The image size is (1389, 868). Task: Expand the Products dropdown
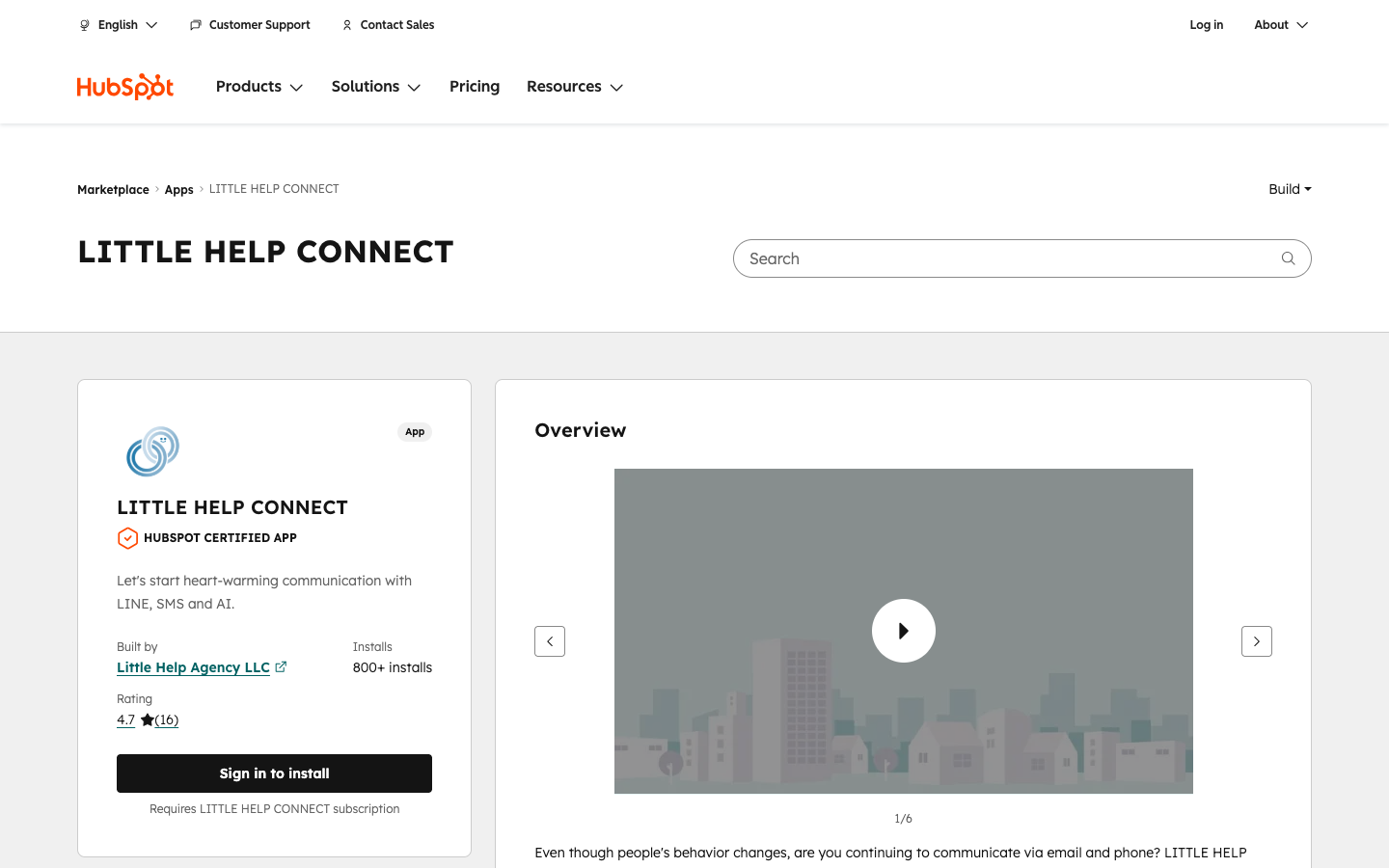pyautogui.click(x=259, y=87)
